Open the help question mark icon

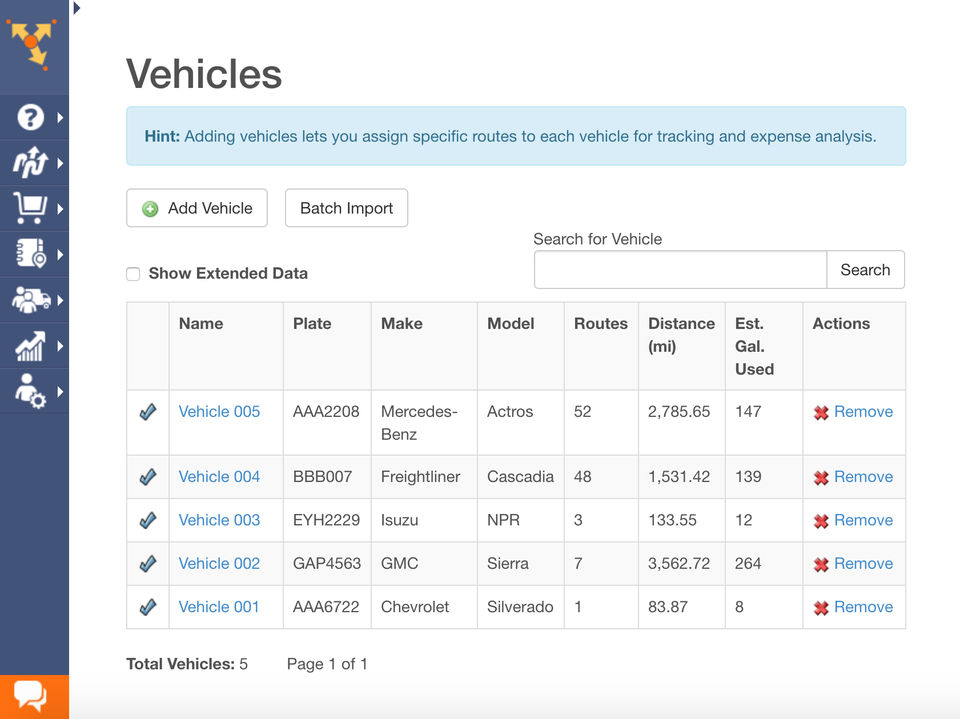pyautogui.click(x=30, y=117)
